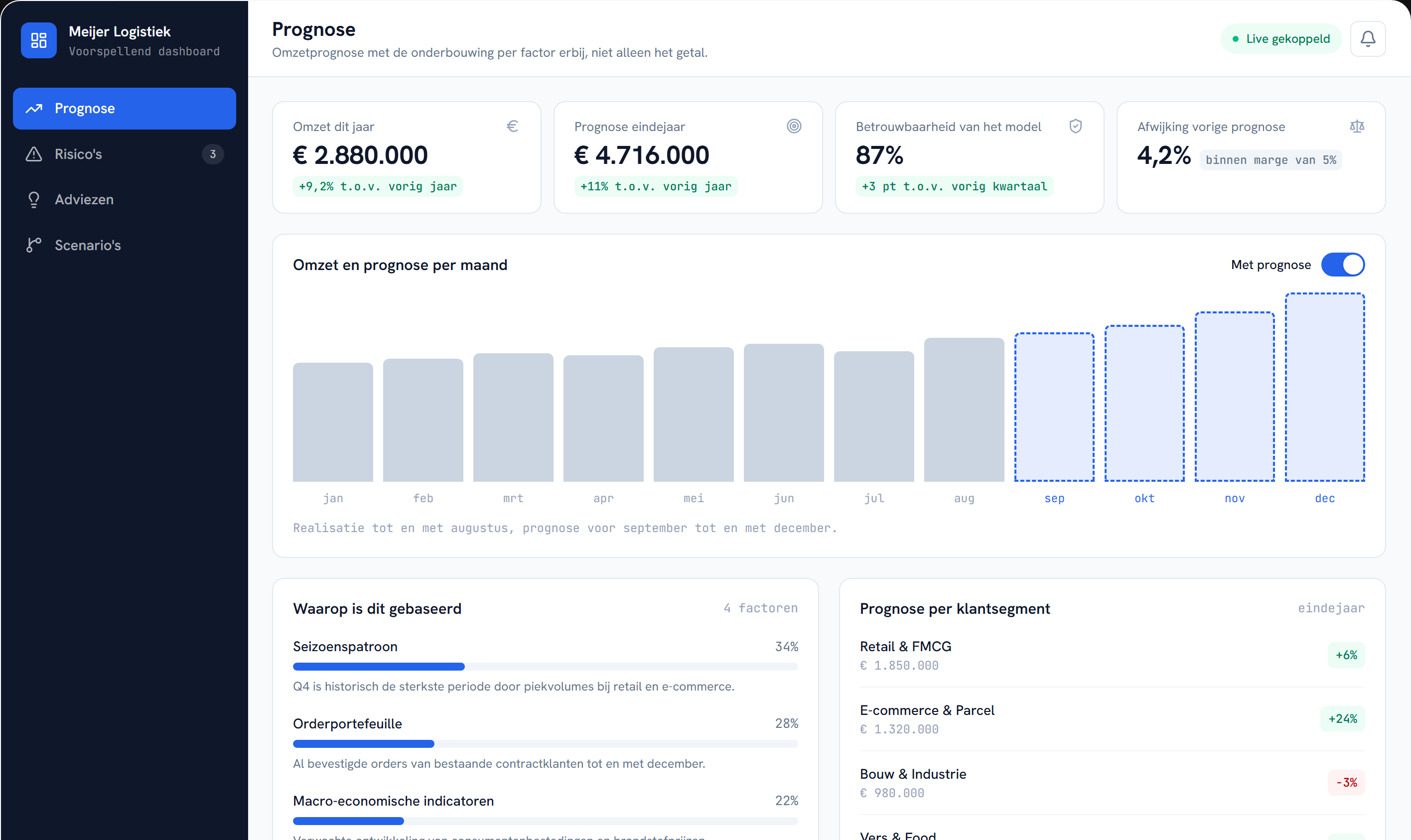Click the branch icon beside Scenario's
Viewport: 1411px width, 840px height.
tap(34, 245)
